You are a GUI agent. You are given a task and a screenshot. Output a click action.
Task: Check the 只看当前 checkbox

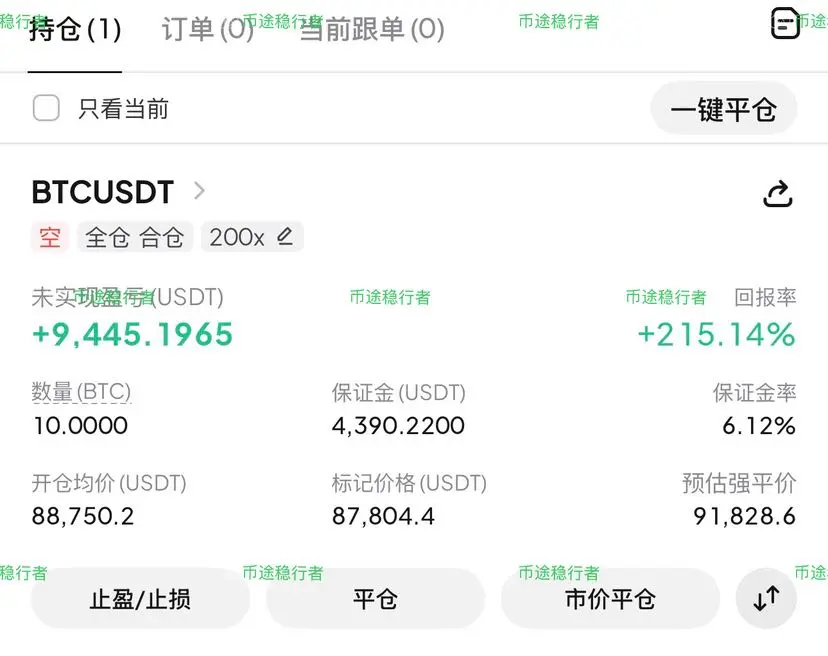(x=46, y=108)
